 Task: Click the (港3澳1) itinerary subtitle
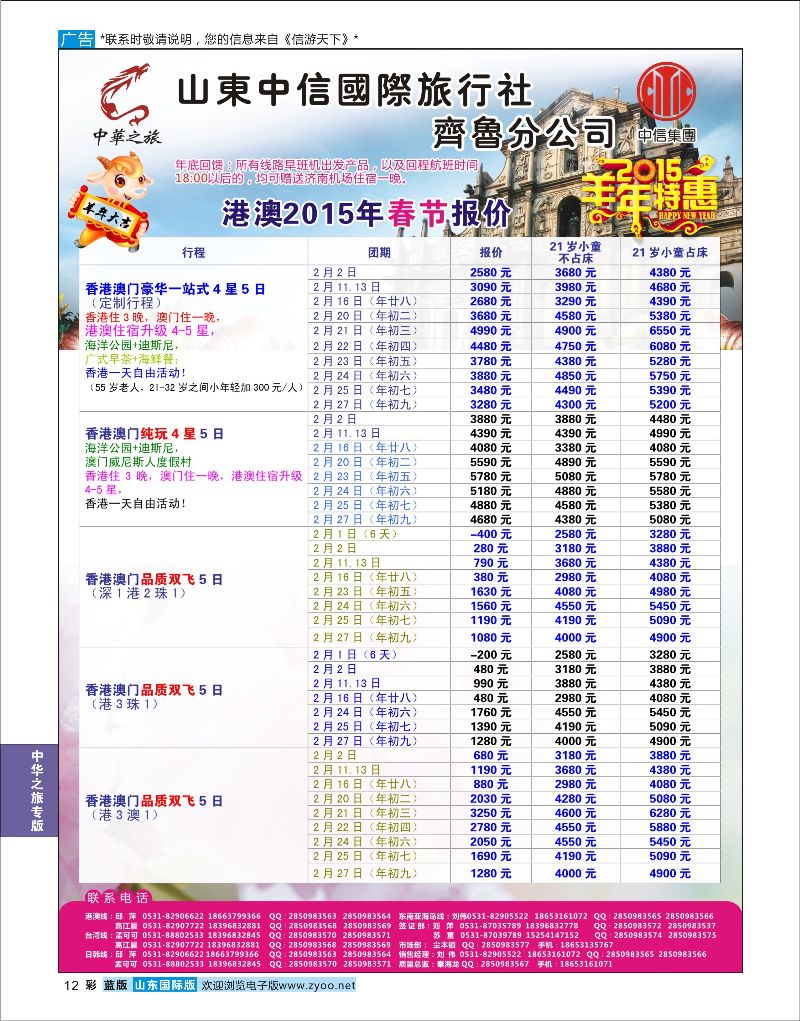(x=122, y=815)
